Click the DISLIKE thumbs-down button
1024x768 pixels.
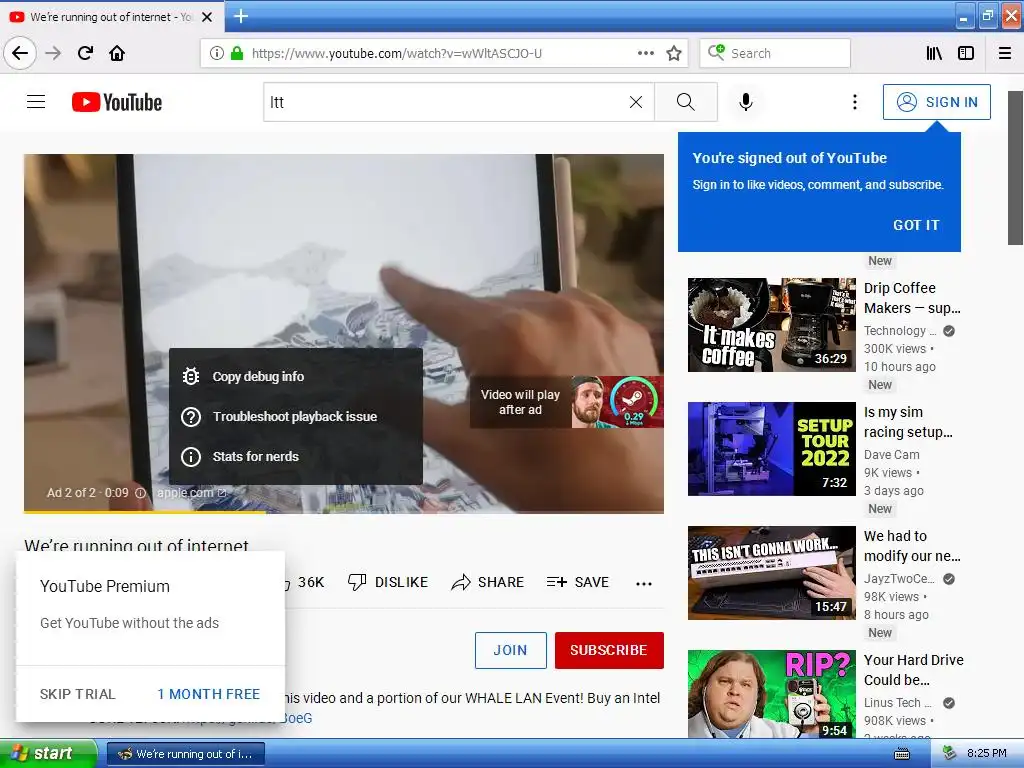(x=388, y=582)
